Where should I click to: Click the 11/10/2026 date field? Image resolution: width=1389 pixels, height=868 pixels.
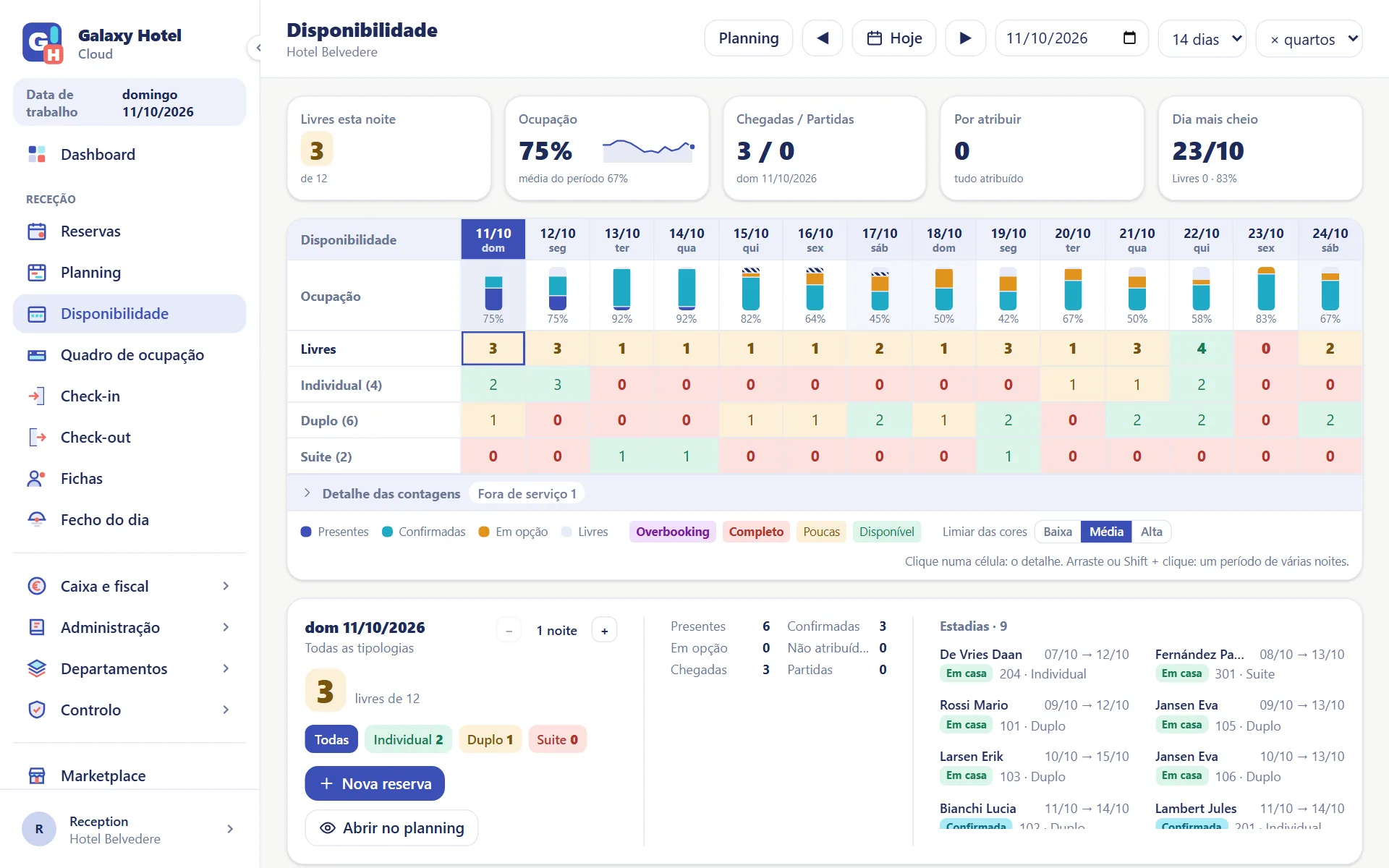[1071, 38]
